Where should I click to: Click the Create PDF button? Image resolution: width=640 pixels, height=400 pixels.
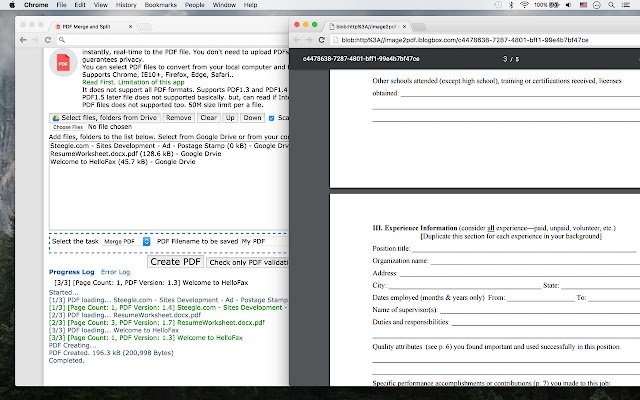176,262
